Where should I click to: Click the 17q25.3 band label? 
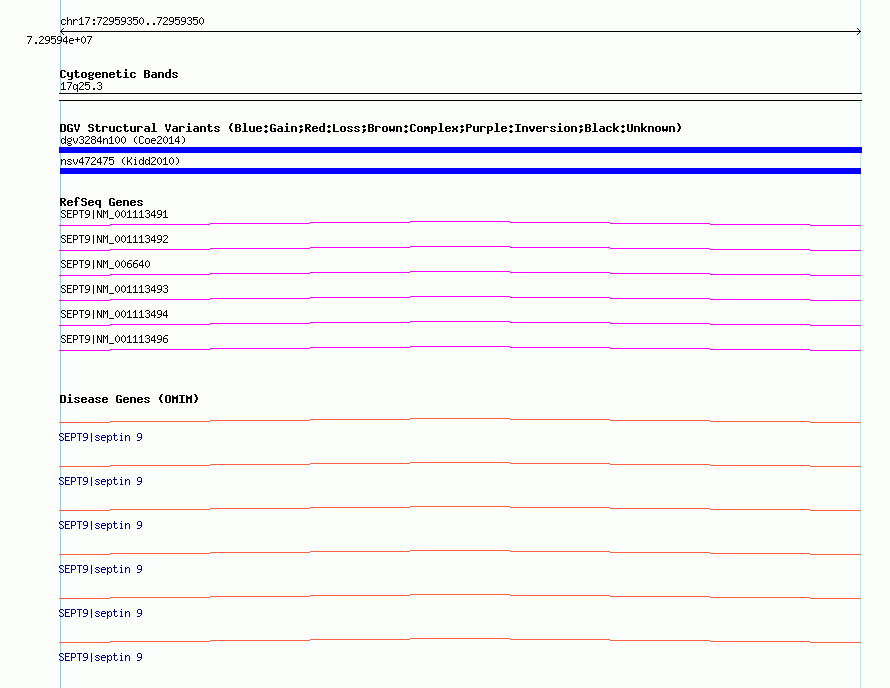(x=81, y=86)
